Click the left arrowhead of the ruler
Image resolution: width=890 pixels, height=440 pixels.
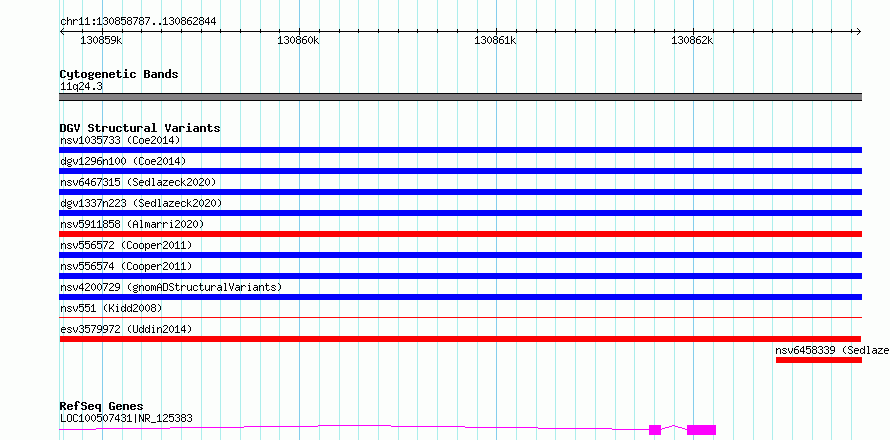[62, 31]
